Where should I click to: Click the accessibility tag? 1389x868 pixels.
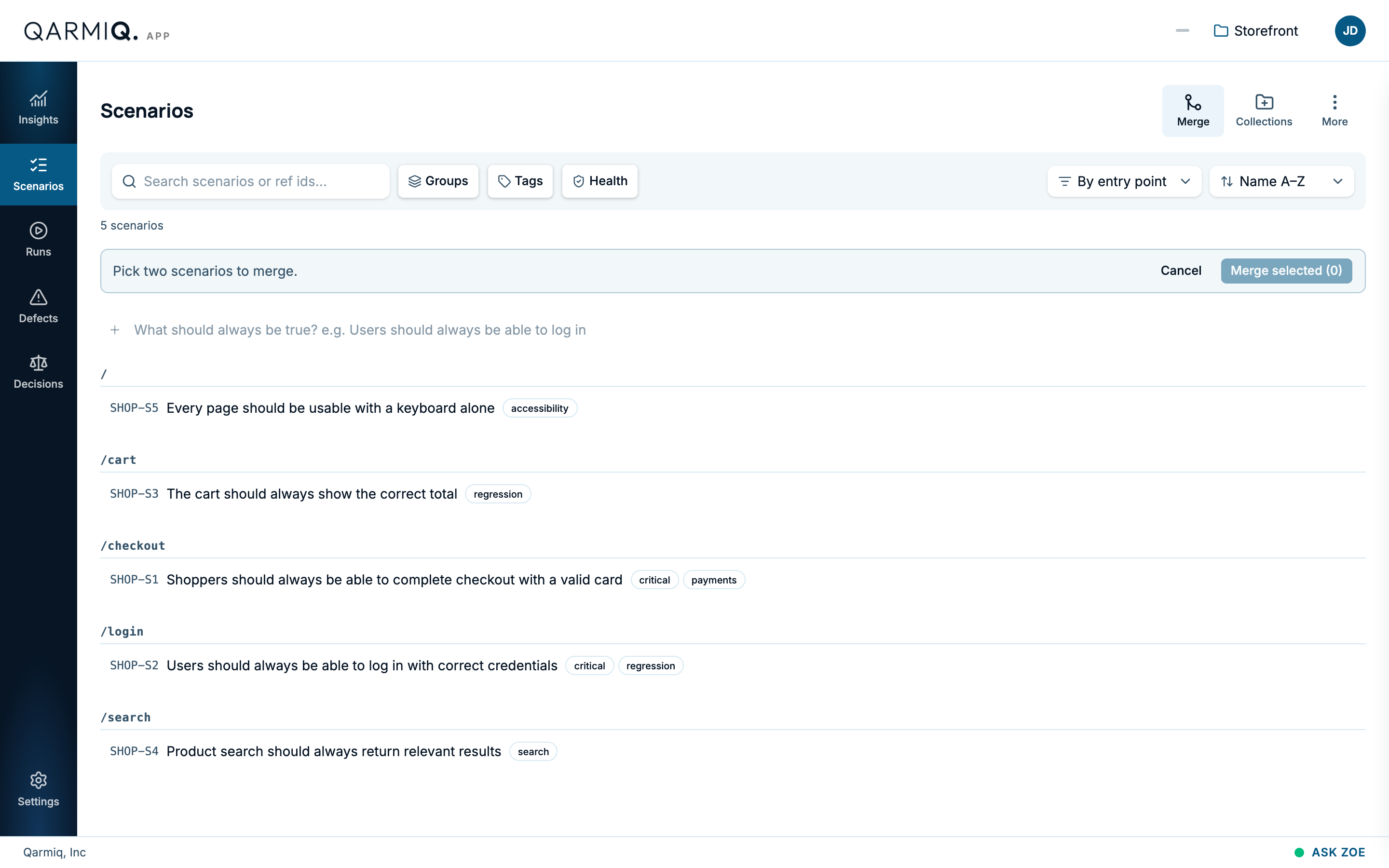(x=540, y=408)
